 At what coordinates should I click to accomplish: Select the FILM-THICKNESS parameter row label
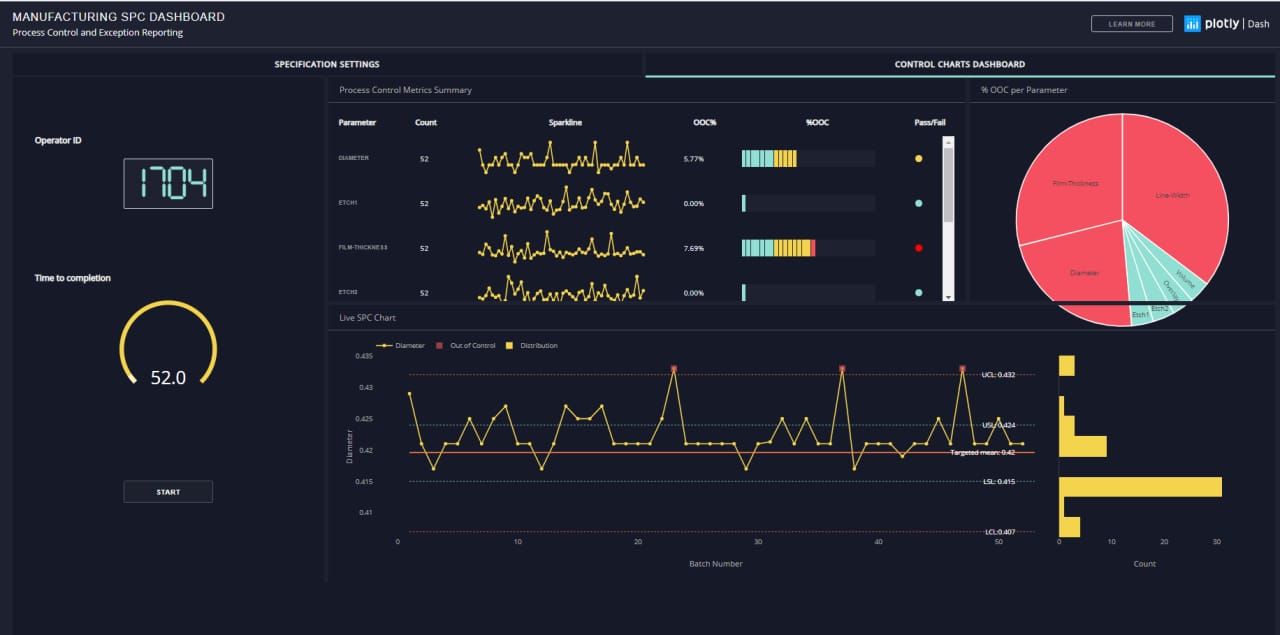tap(363, 247)
